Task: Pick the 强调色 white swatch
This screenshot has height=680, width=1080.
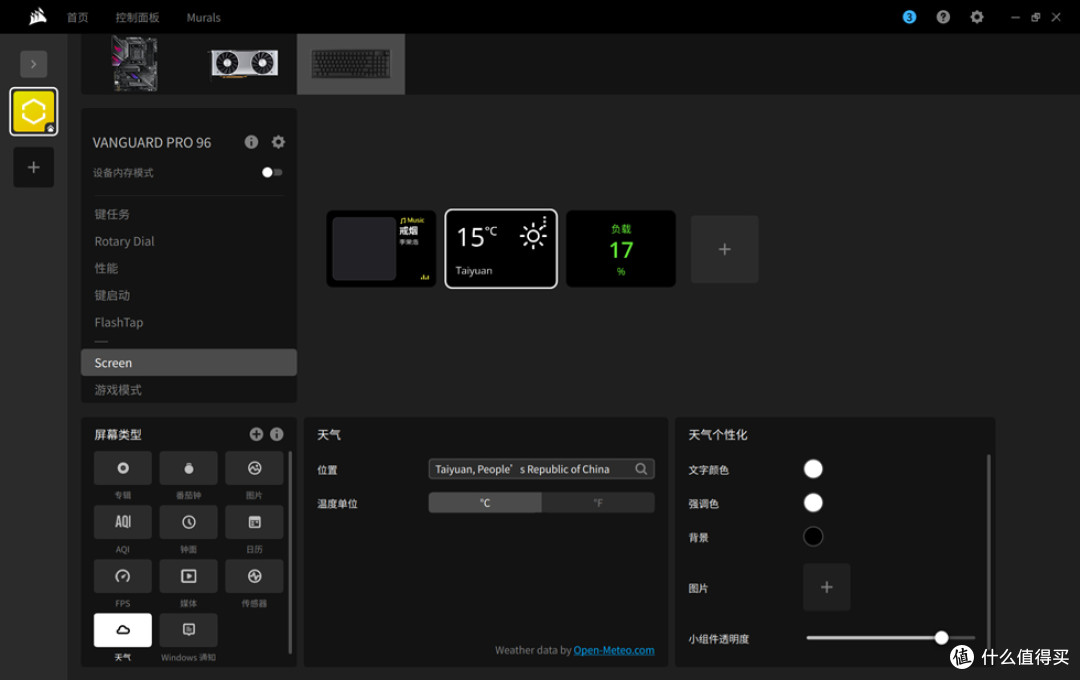Action: tap(813, 503)
